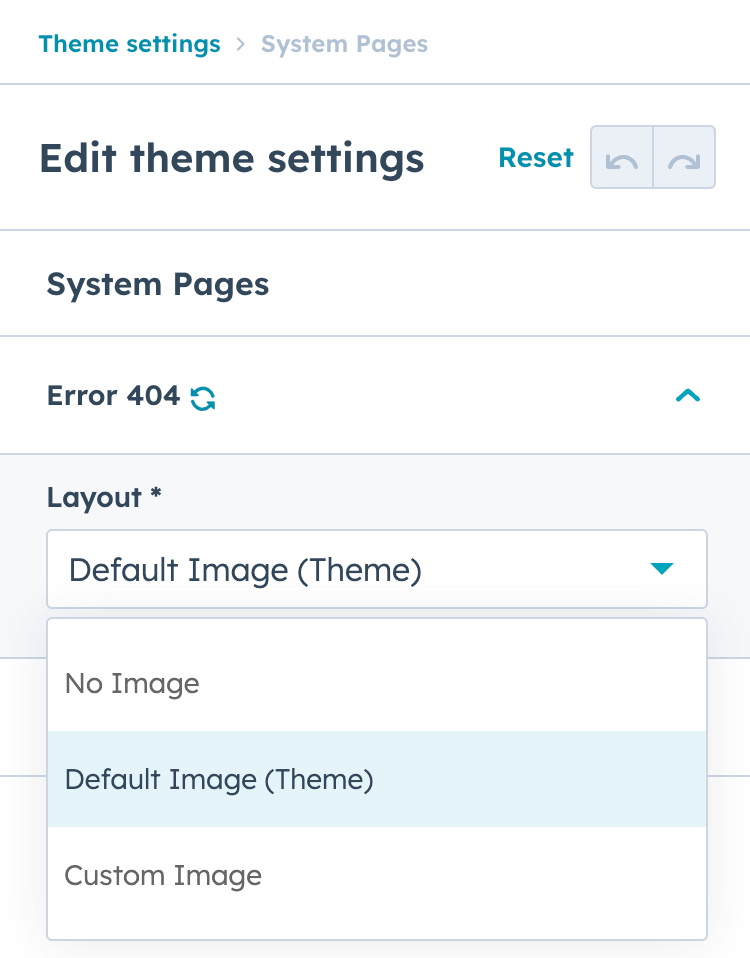Click the caret icon on the Layout selector
The height and width of the screenshot is (958, 750).
click(662, 569)
